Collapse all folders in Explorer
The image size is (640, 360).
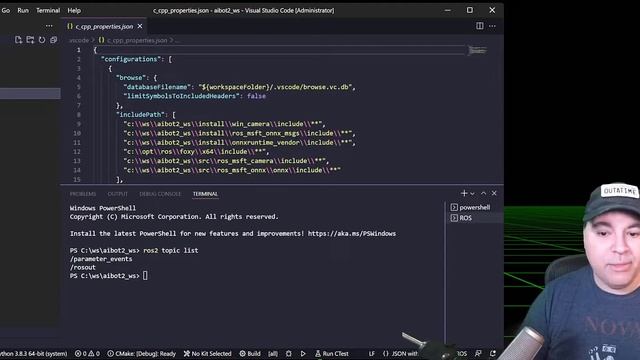[53, 40]
